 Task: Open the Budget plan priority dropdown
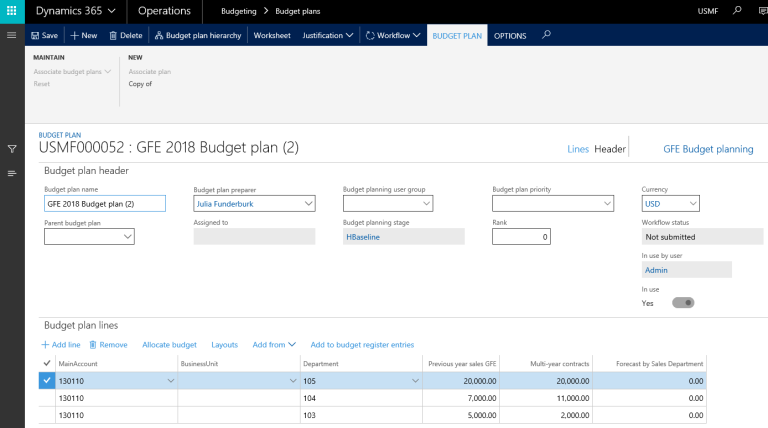click(x=606, y=204)
